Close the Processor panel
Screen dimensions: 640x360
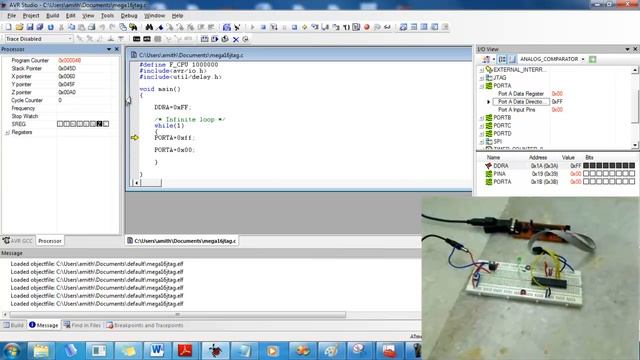click(x=117, y=49)
